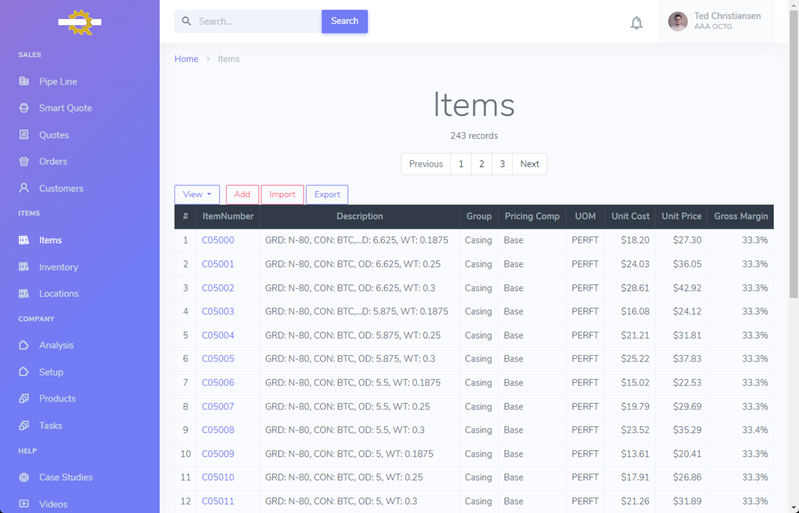799x513 pixels.
Task: Go to page 2 of results
Action: pyautogui.click(x=481, y=164)
